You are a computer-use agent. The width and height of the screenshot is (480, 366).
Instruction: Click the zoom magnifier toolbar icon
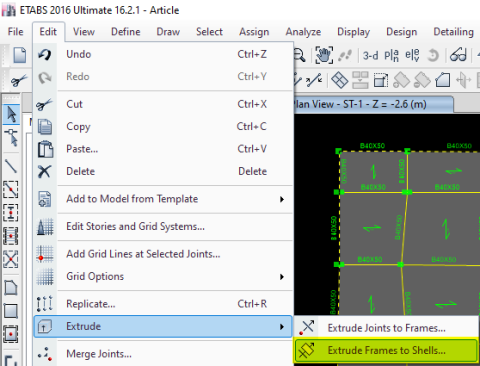tap(300, 55)
